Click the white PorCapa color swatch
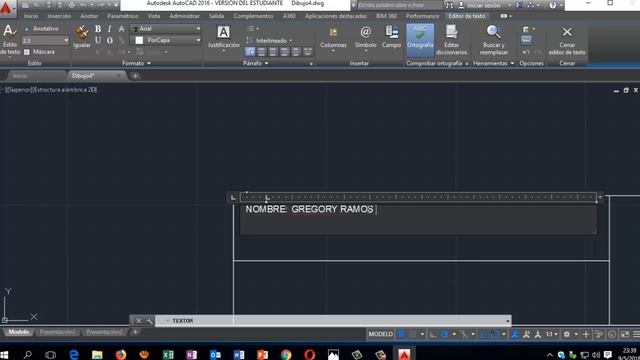640x360 pixels. [x=139, y=40]
